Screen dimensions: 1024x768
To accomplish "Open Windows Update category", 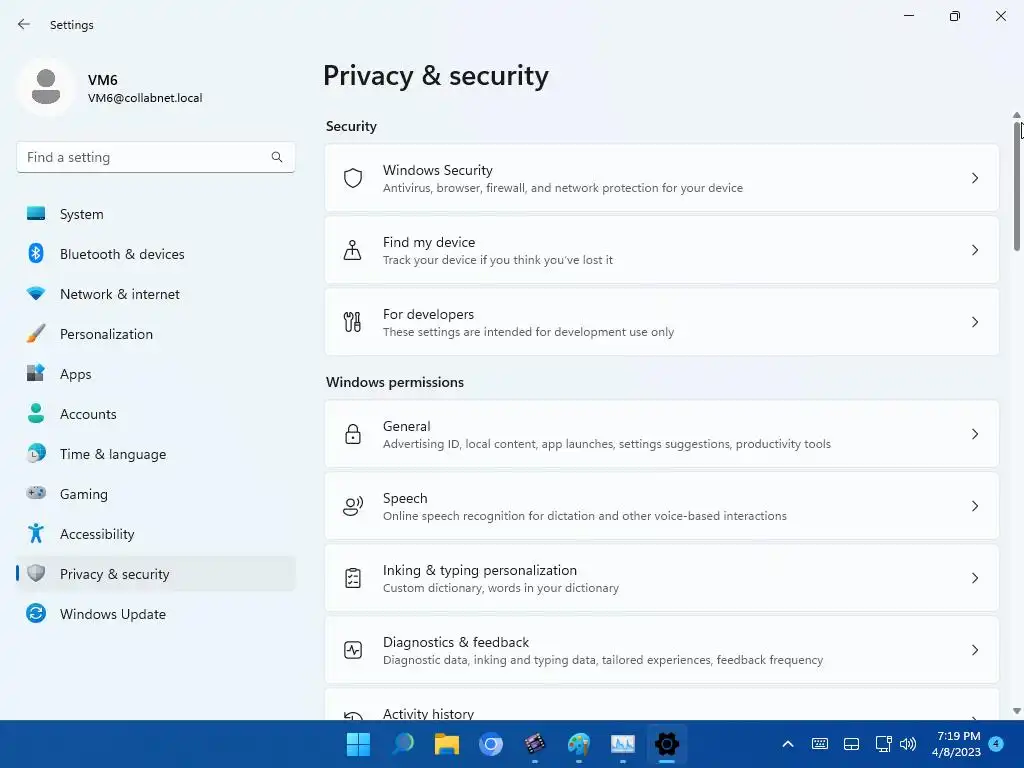I will (x=155, y=613).
